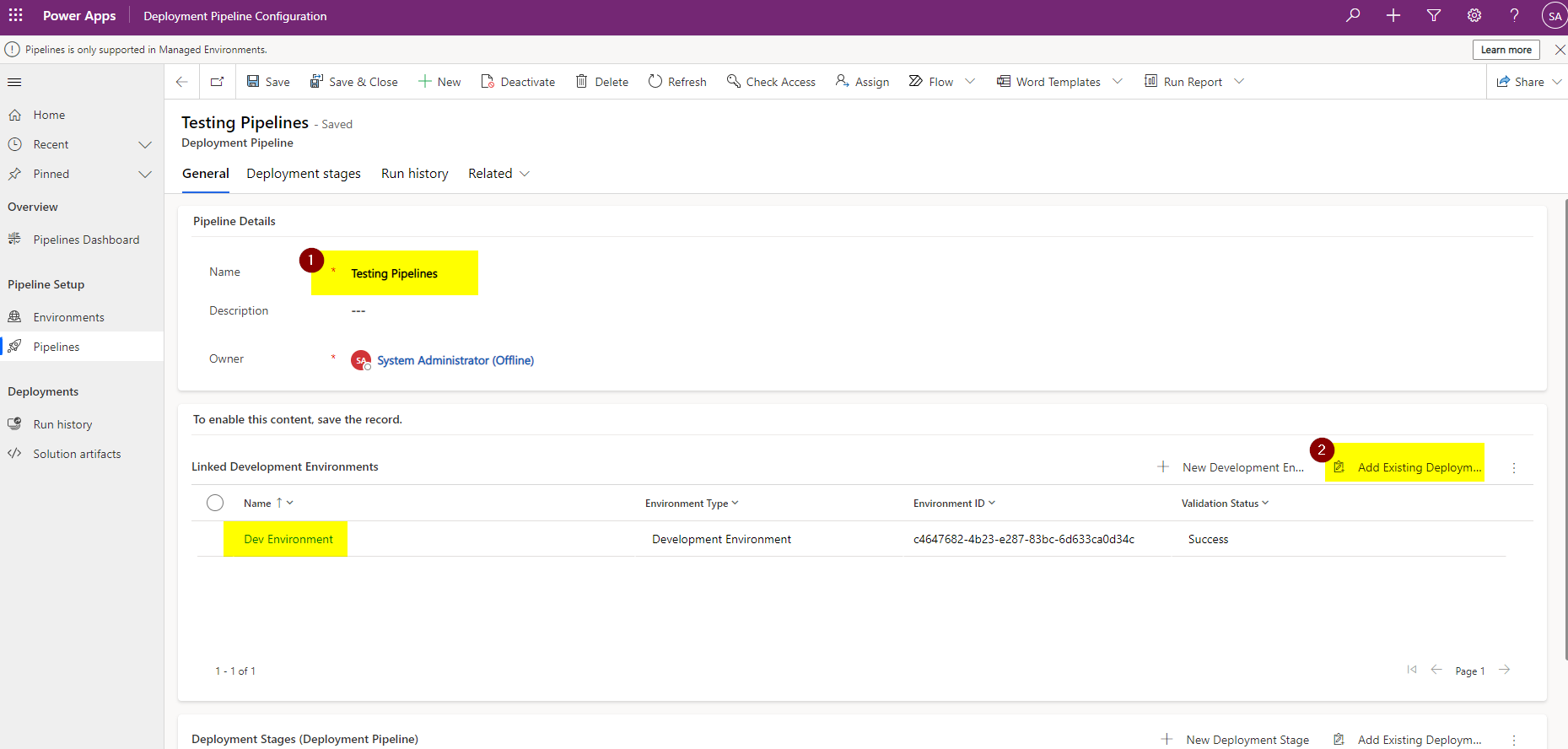Screen dimensions: 1568x749
Task: Open Pipelines Dashboard in sidebar
Action: [x=86, y=240]
